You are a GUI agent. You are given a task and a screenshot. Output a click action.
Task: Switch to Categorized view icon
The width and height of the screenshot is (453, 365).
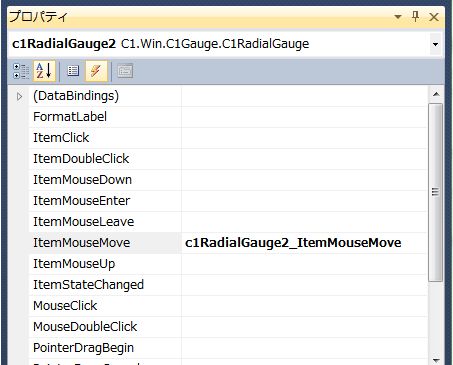click(21, 71)
